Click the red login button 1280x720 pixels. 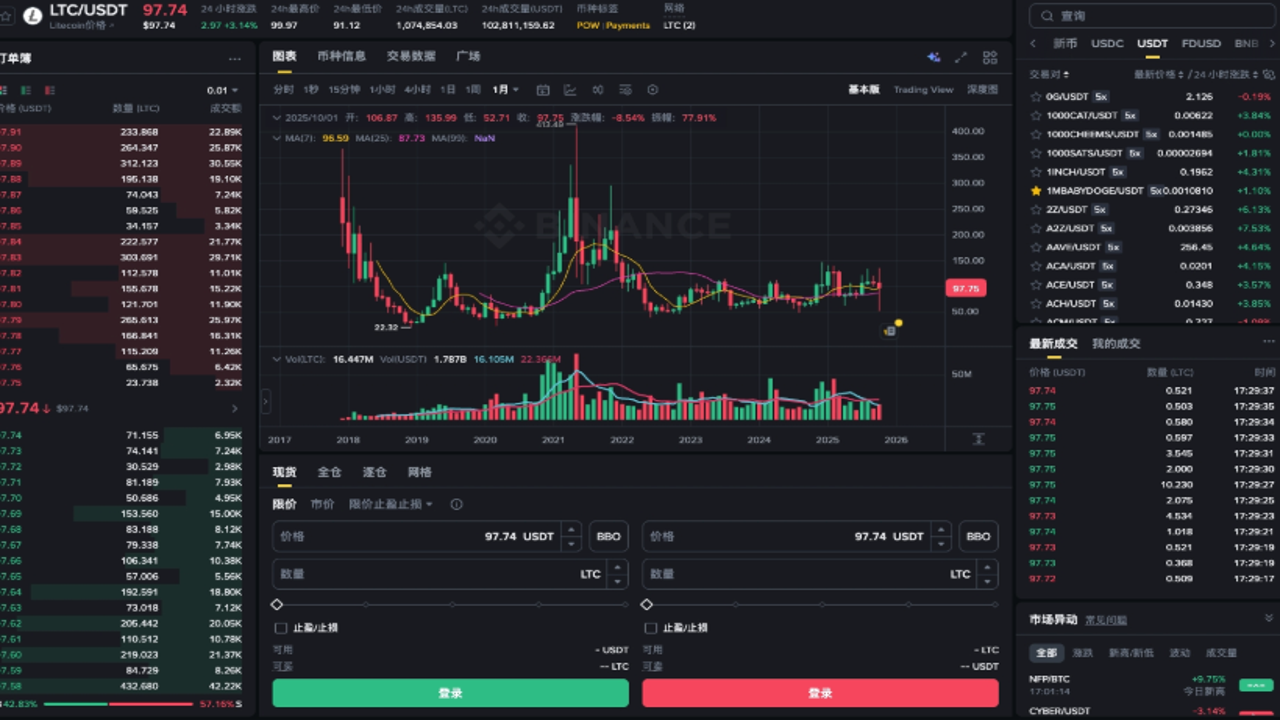(x=820, y=693)
